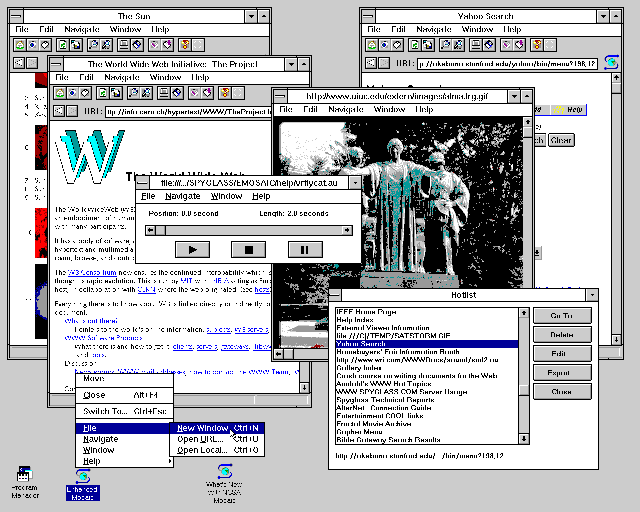Click the reload page icon in The Sun toolbar
Screen dimensions: 640x512
coord(62,45)
